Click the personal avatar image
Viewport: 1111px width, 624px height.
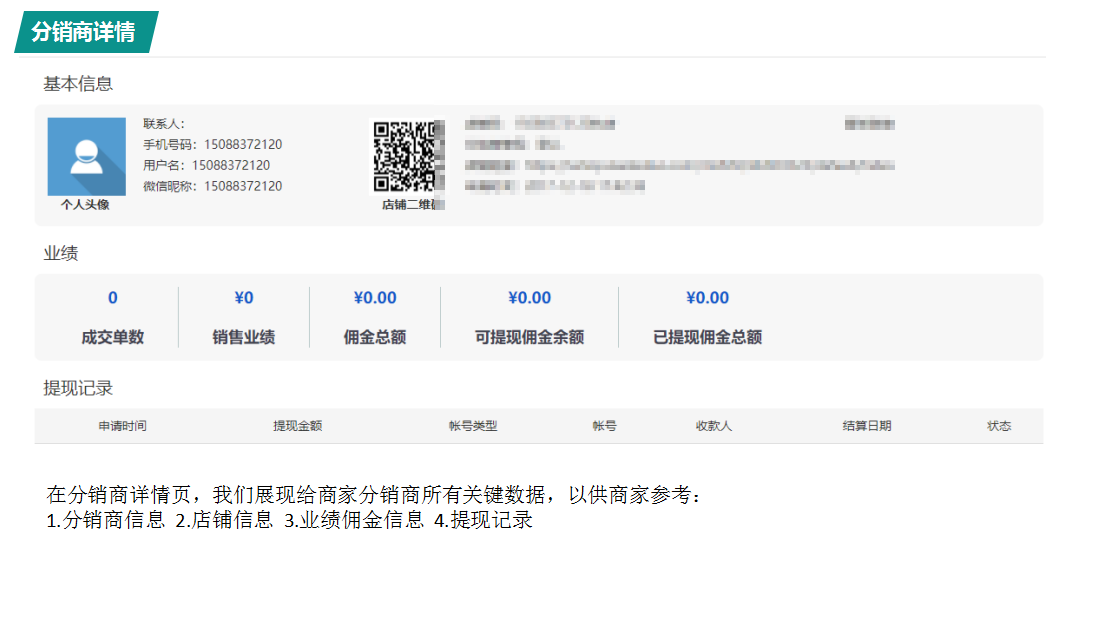click(x=86, y=156)
